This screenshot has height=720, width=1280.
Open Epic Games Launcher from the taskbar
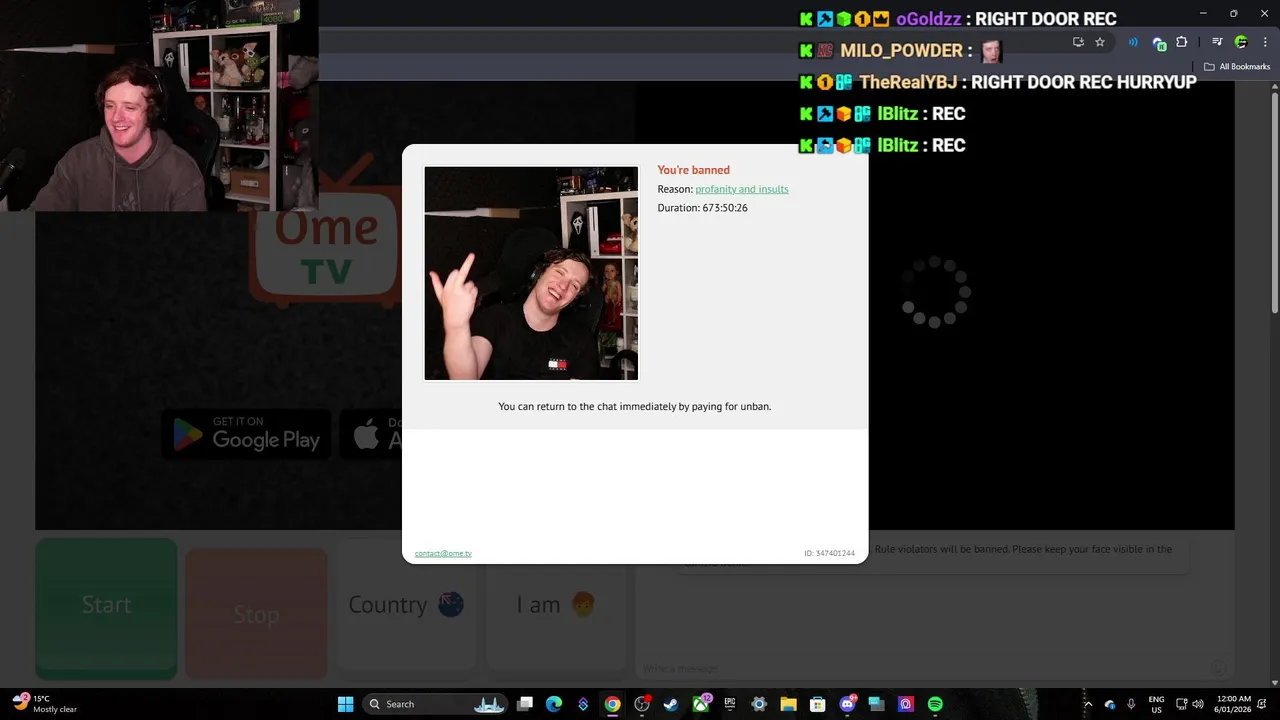[x=730, y=704]
